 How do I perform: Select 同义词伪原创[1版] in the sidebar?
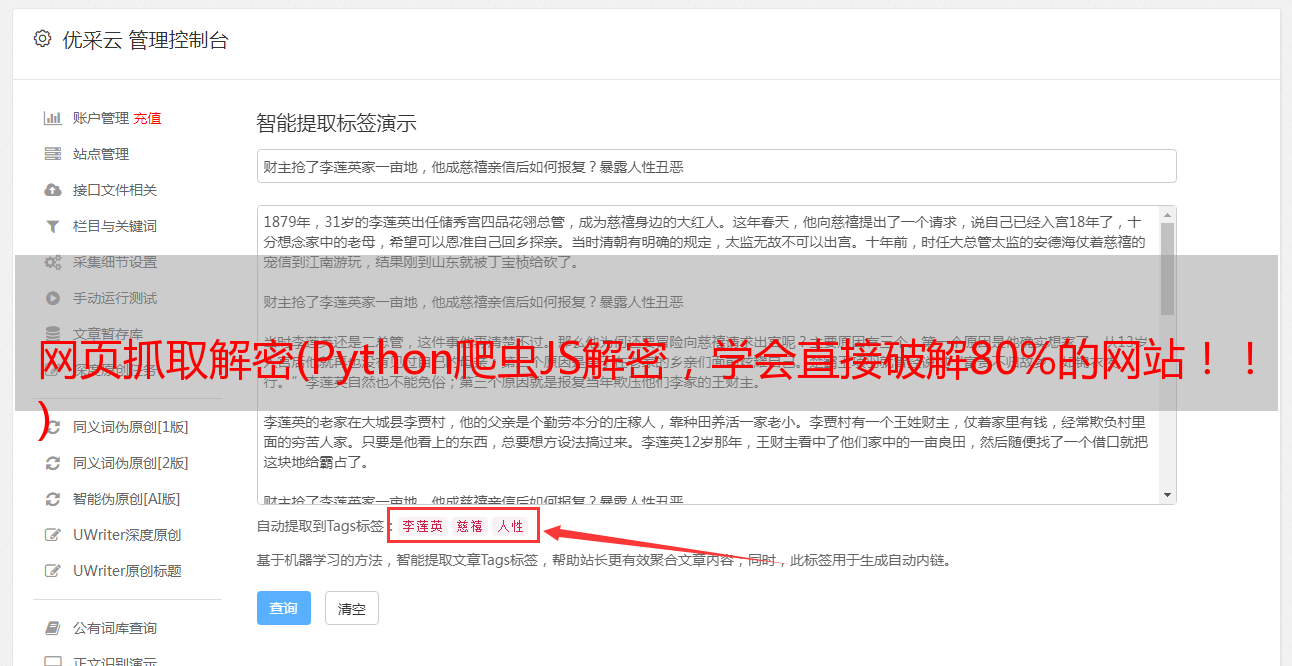(x=130, y=427)
